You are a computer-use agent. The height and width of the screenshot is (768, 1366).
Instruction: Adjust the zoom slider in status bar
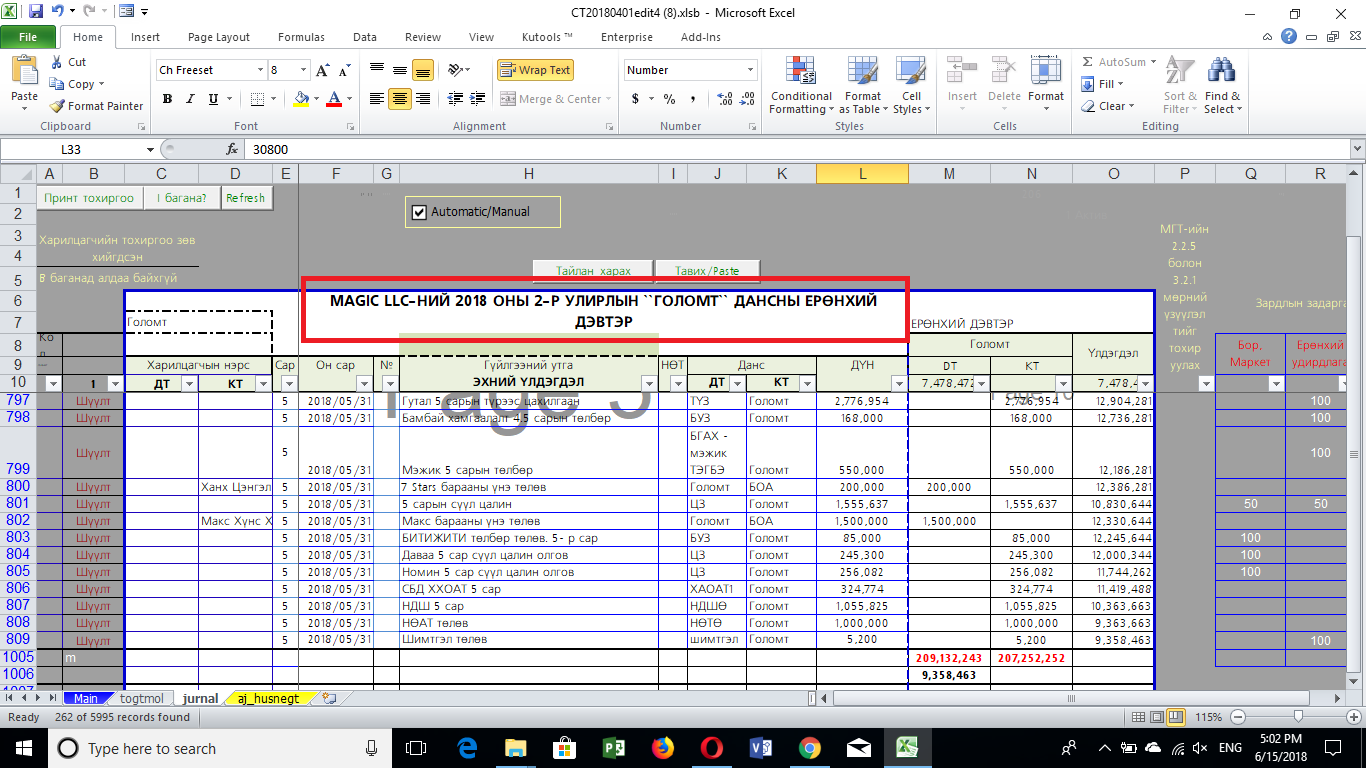click(x=1296, y=717)
